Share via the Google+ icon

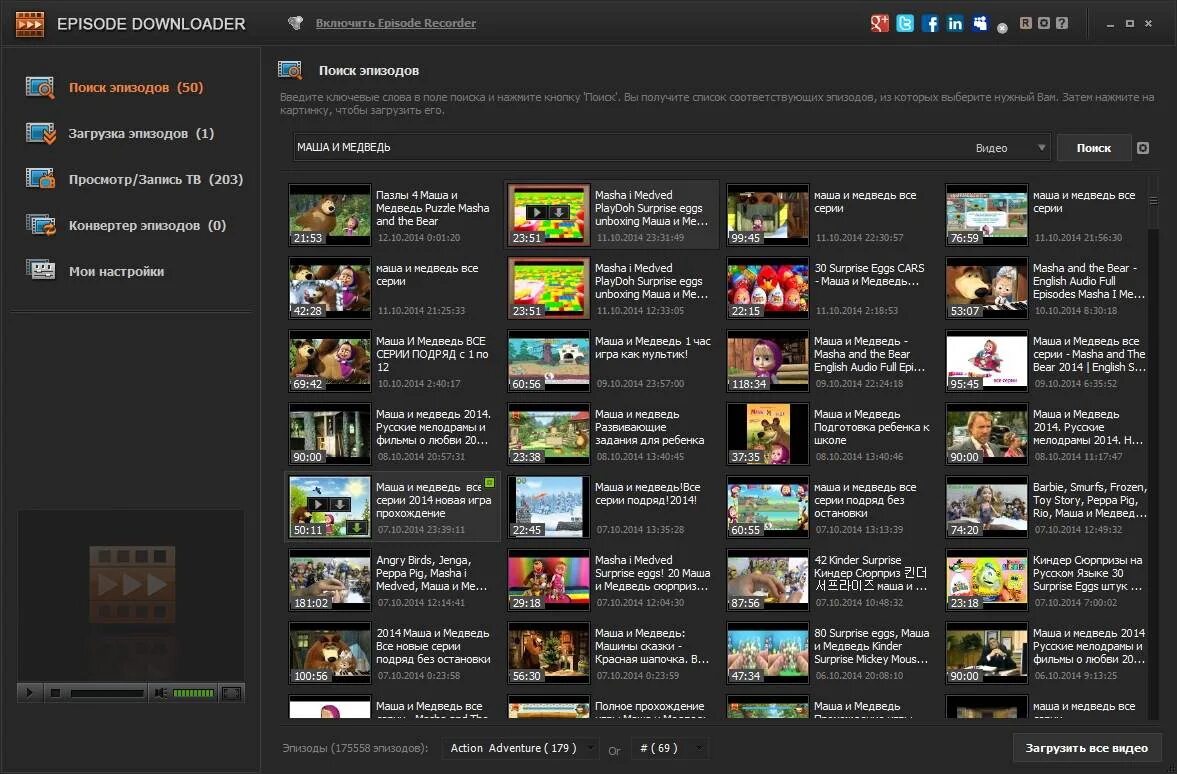(879, 23)
